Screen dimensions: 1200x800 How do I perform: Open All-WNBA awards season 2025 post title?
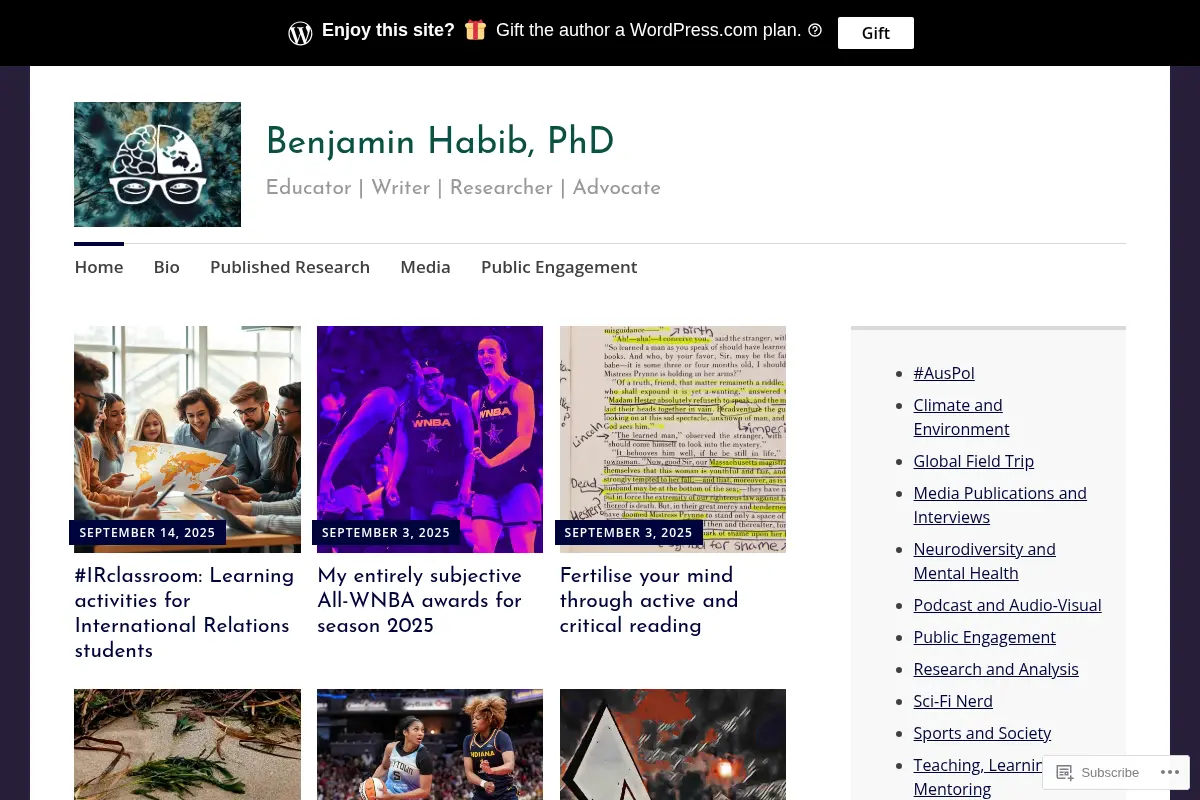click(420, 601)
